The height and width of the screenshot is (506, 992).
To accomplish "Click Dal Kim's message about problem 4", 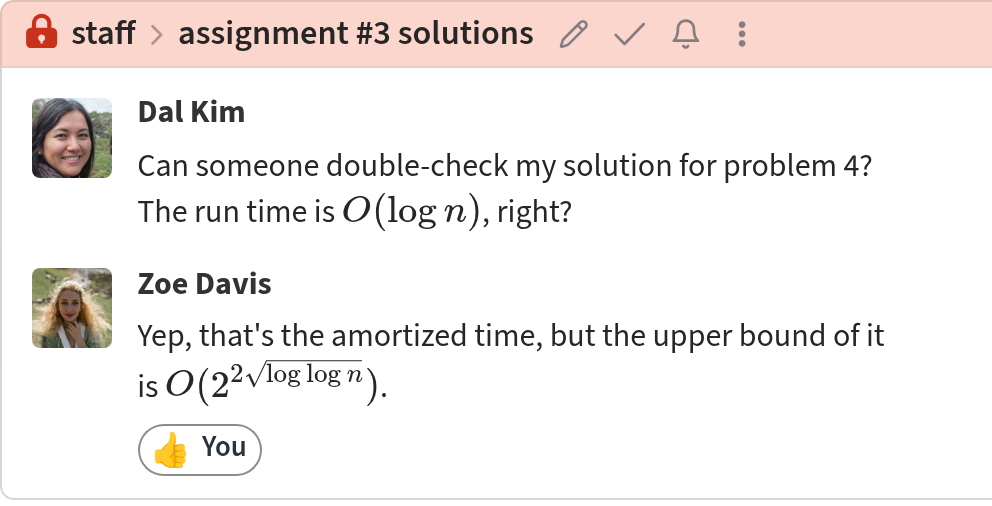I will [x=505, y=188].
